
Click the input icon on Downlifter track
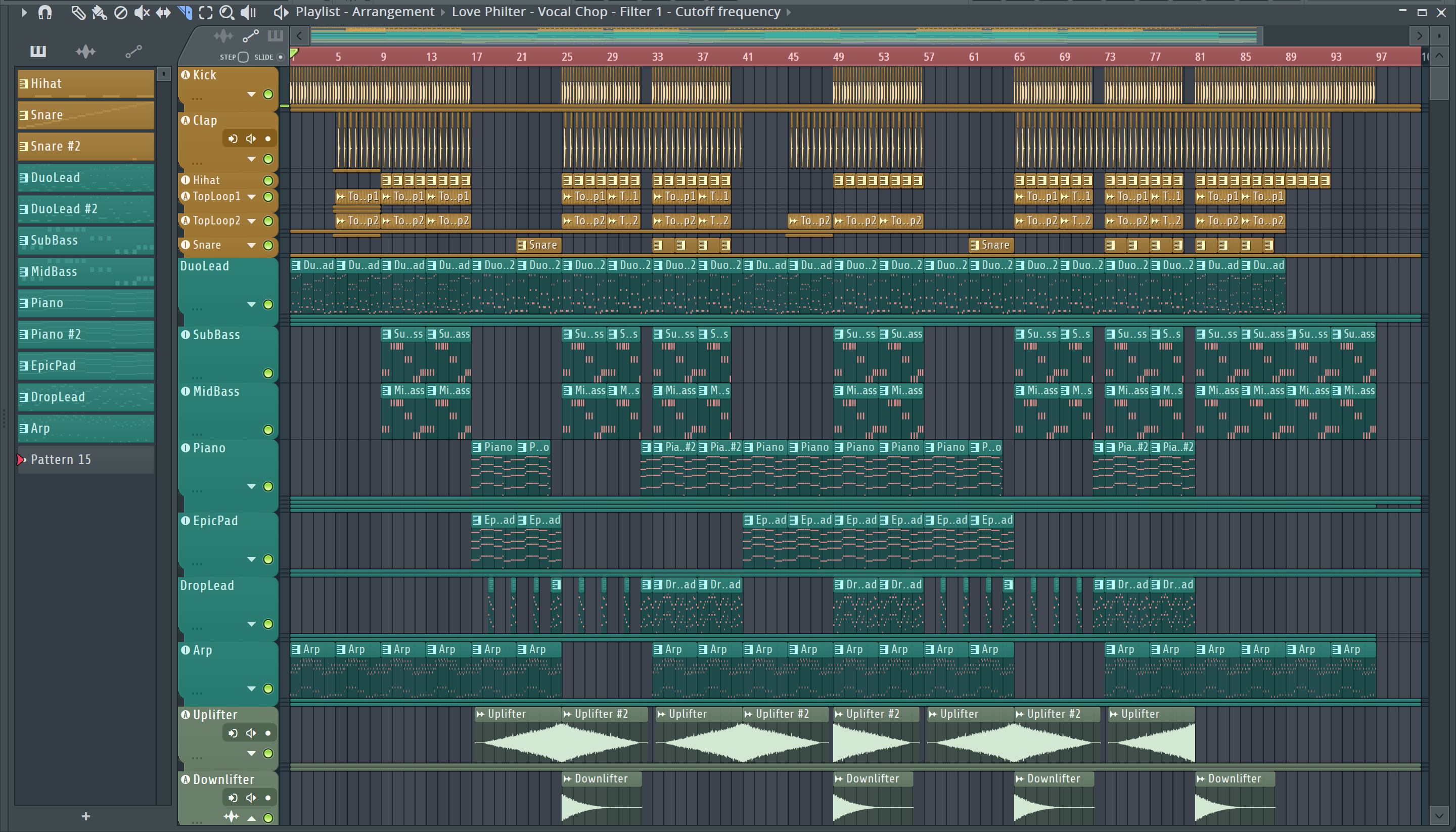pyautogui.click(x=233, y=798)
